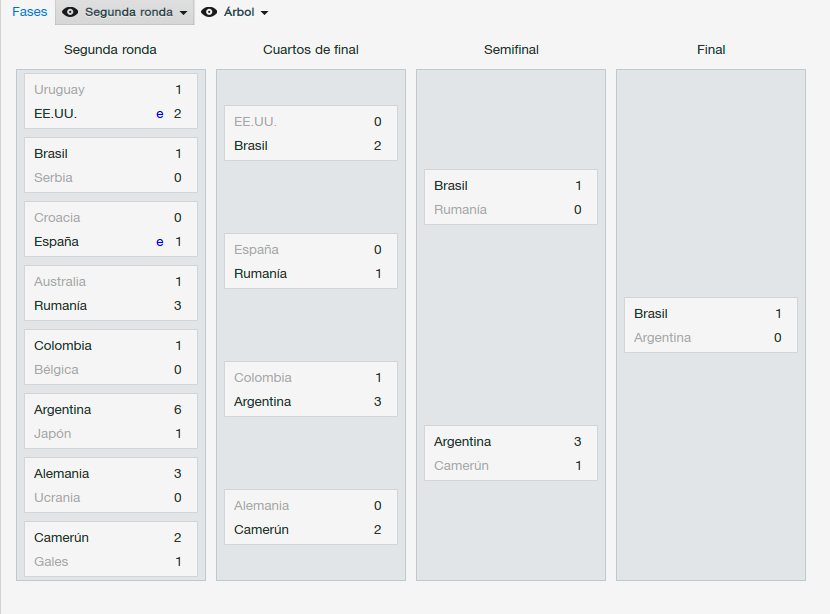Viewport: 830px width, 614px height.
Task: Click the Argentina vs Japón match box
Action: tap(111, 421)
